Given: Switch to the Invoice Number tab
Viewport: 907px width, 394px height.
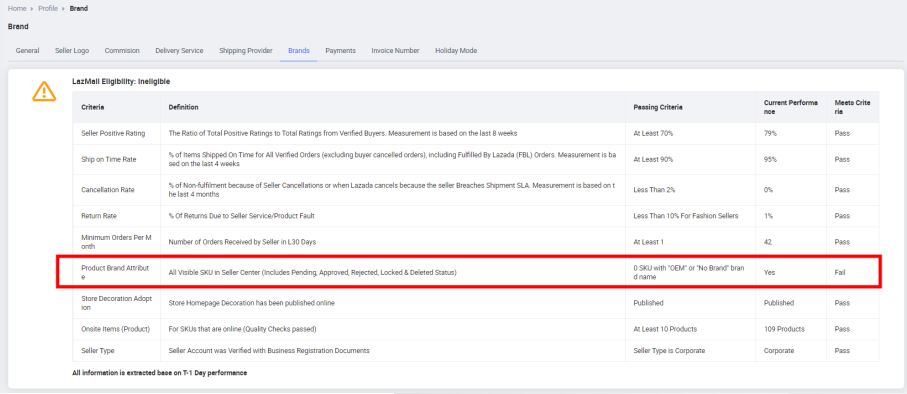Looking at the screenshot, I should (x=395, y=51).
